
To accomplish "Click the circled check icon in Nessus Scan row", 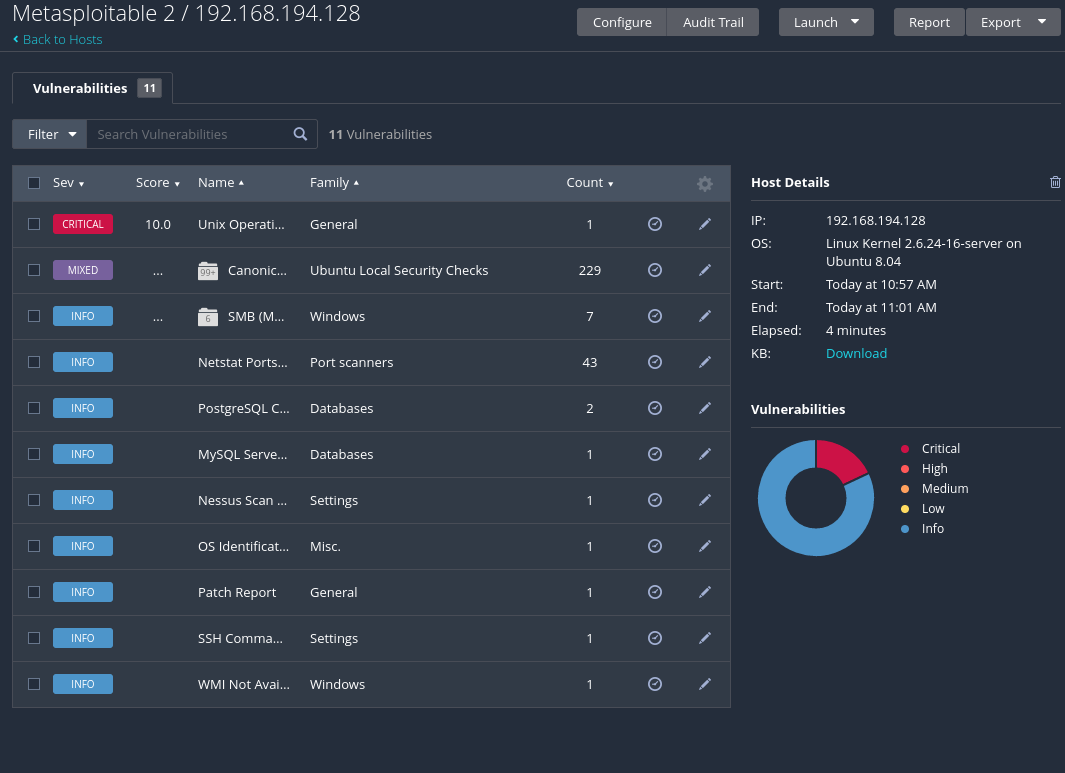I will coord(655,500).
